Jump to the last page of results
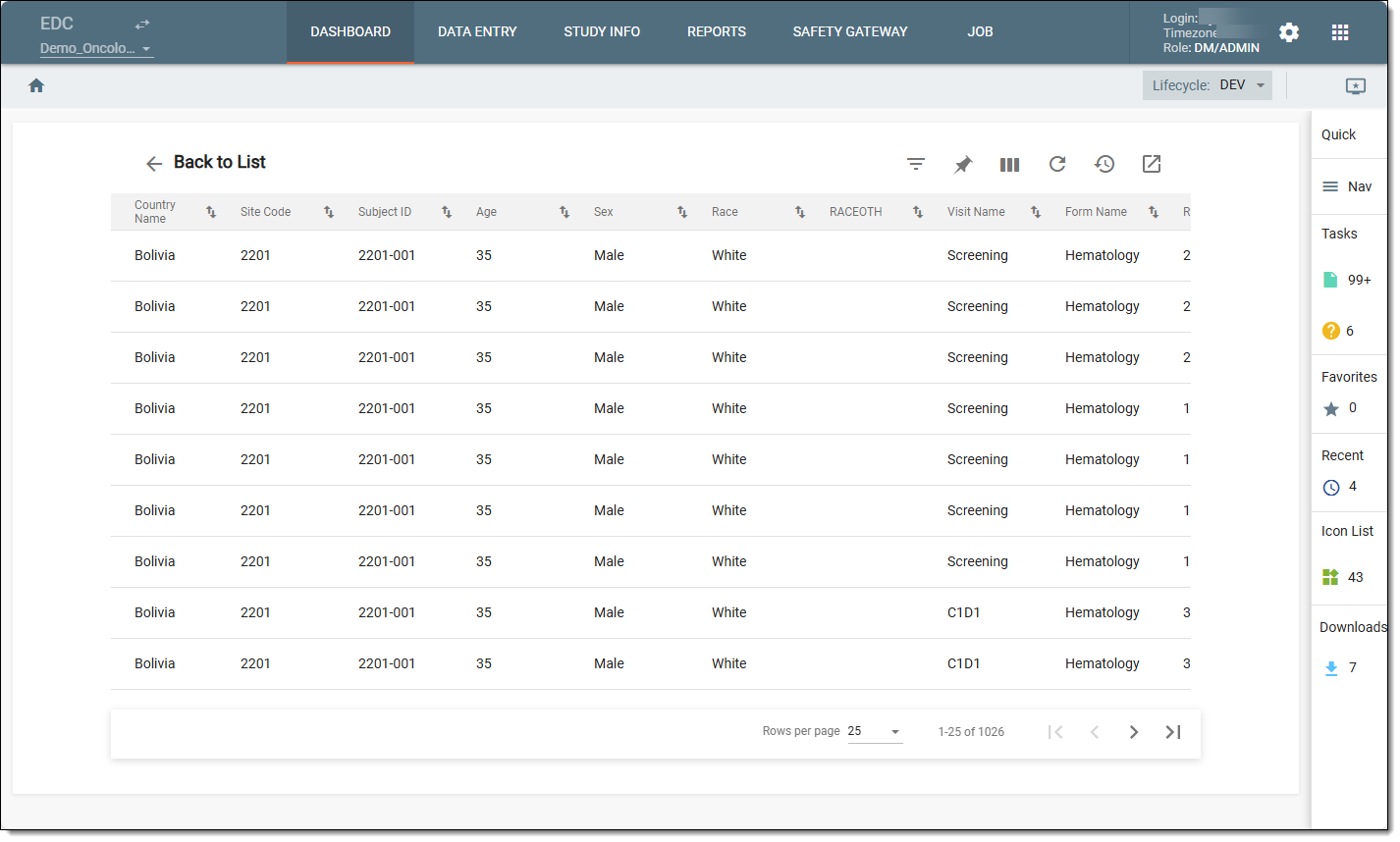 click(1173, 732)
